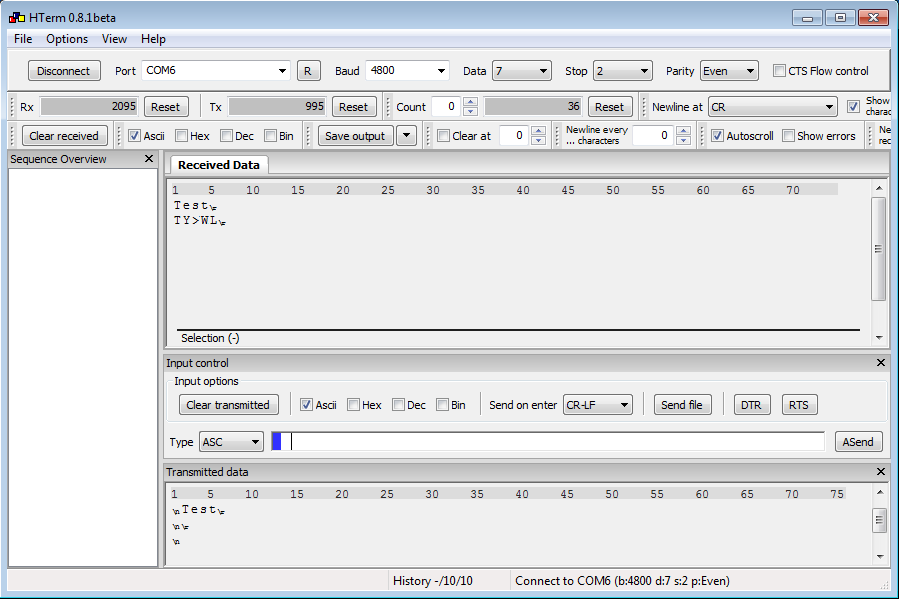Click History -/10/10 in status bar
The width and height of the screenshot is (899, 599).
[x=433, y=581]
